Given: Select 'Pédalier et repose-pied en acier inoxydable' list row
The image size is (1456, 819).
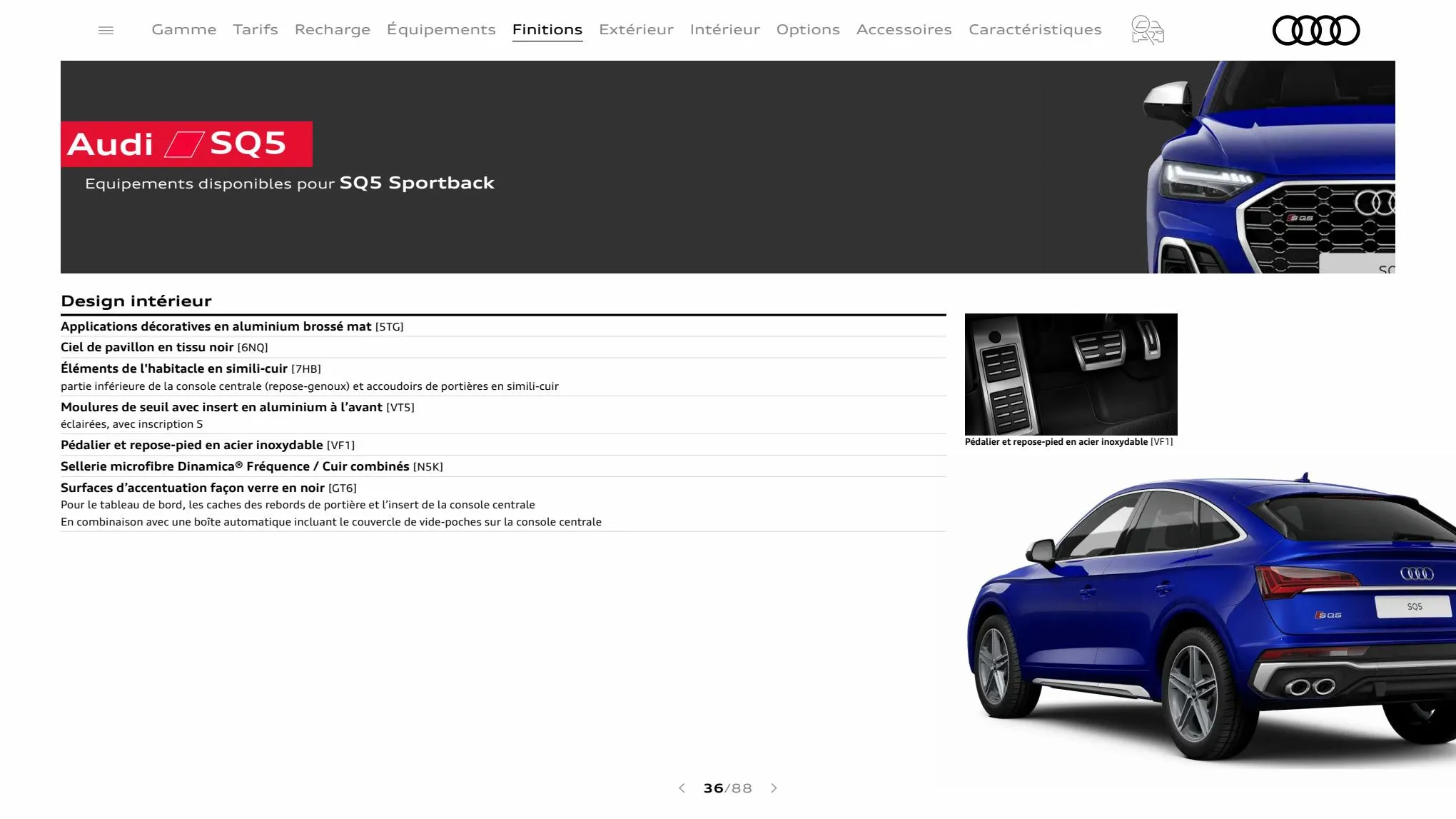Looking at the screenshot, I should pos(503,445).
